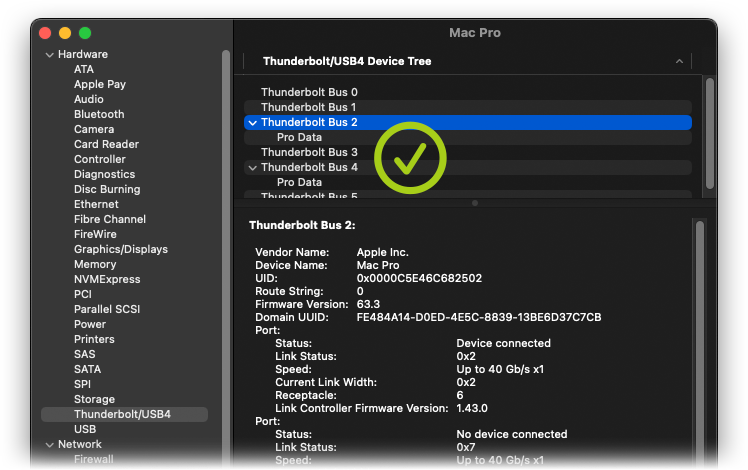
Task: Show Ethernet hardware details
Action: coord(96,204)
